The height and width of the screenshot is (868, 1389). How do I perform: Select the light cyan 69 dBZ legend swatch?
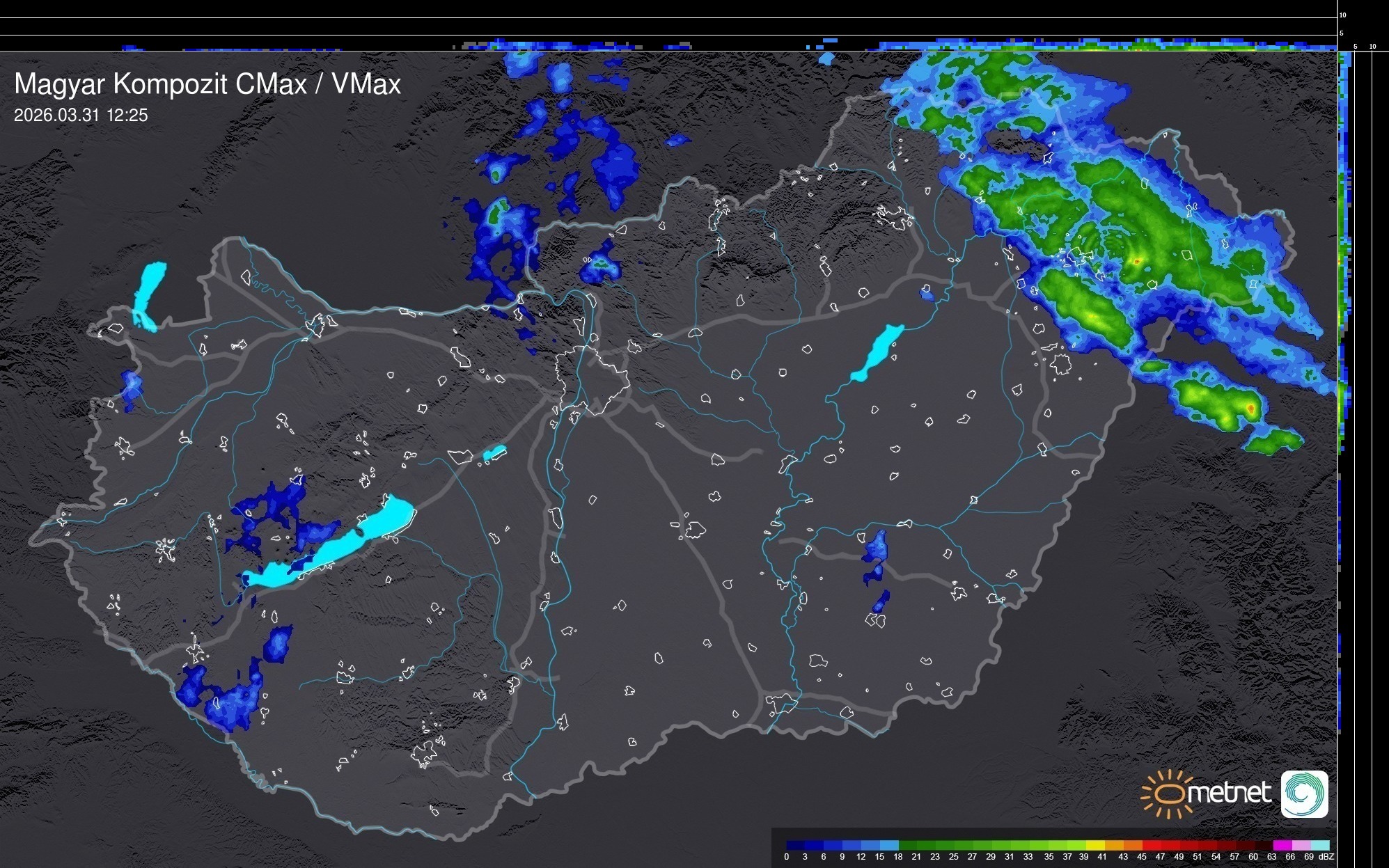pos(1320,845)
